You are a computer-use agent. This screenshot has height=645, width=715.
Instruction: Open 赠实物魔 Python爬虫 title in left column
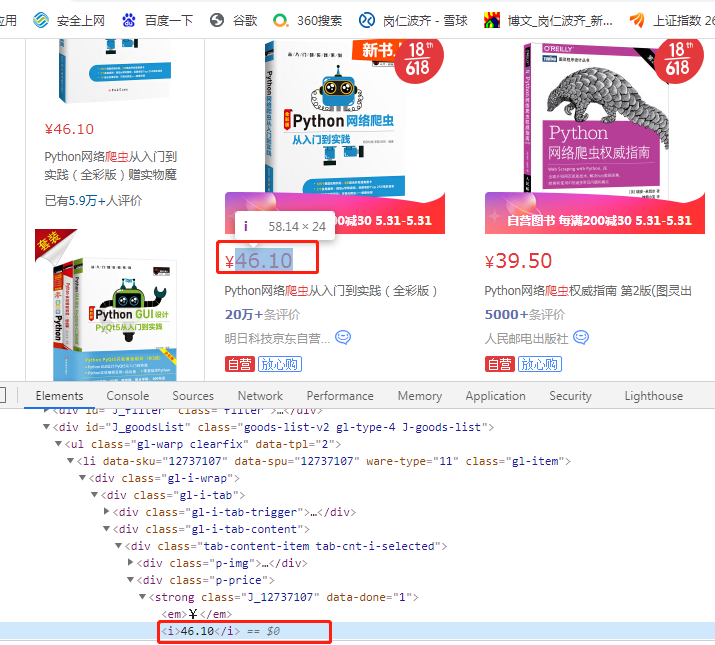110,166
